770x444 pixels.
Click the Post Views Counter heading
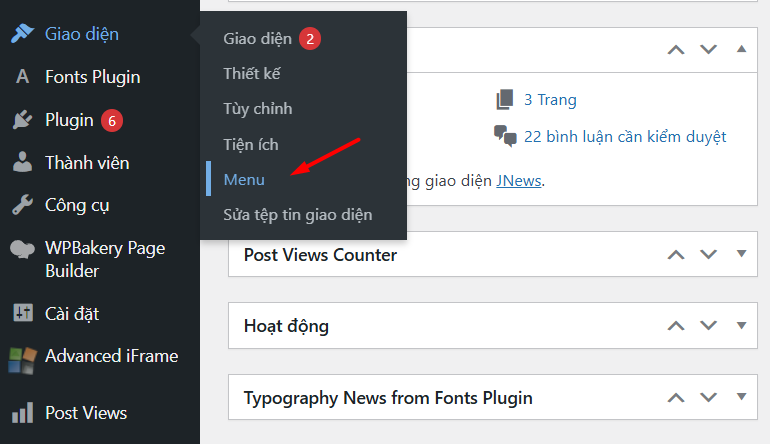320,255
